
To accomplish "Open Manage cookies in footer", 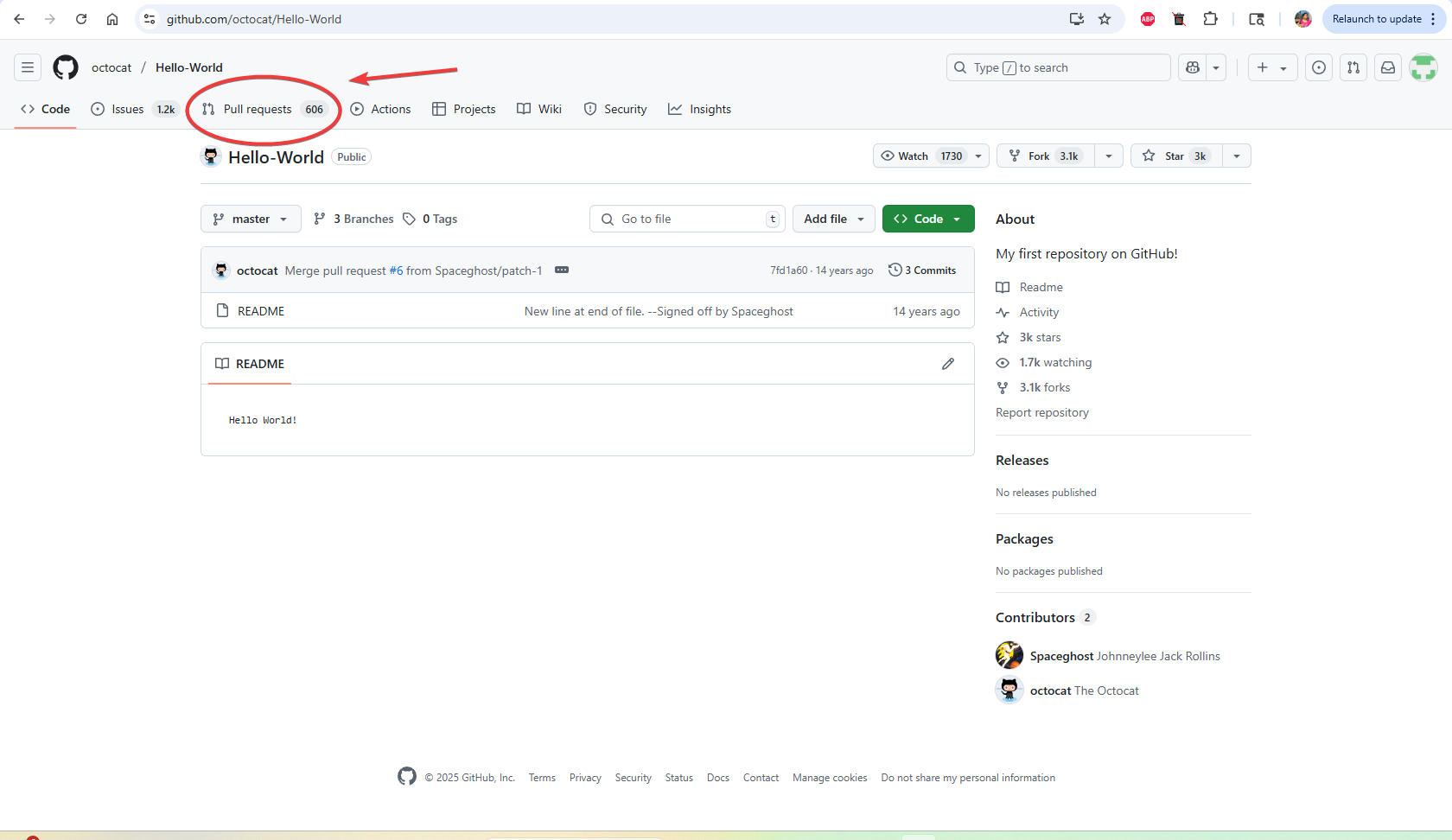I will tap(830, 778).
